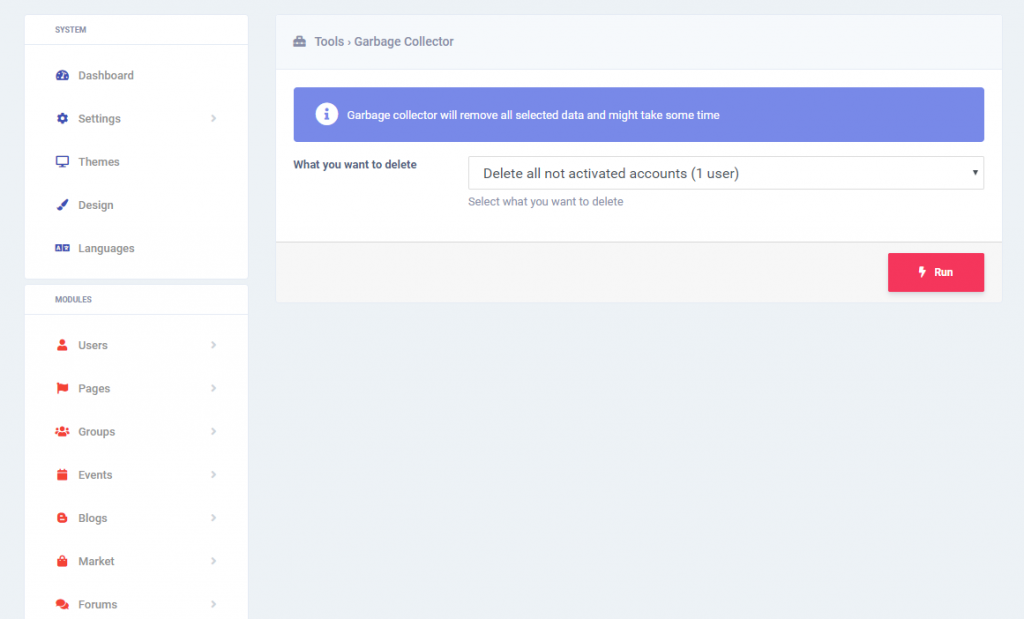
Task: Click the SYSTEM section header
Action: point(71,29)
